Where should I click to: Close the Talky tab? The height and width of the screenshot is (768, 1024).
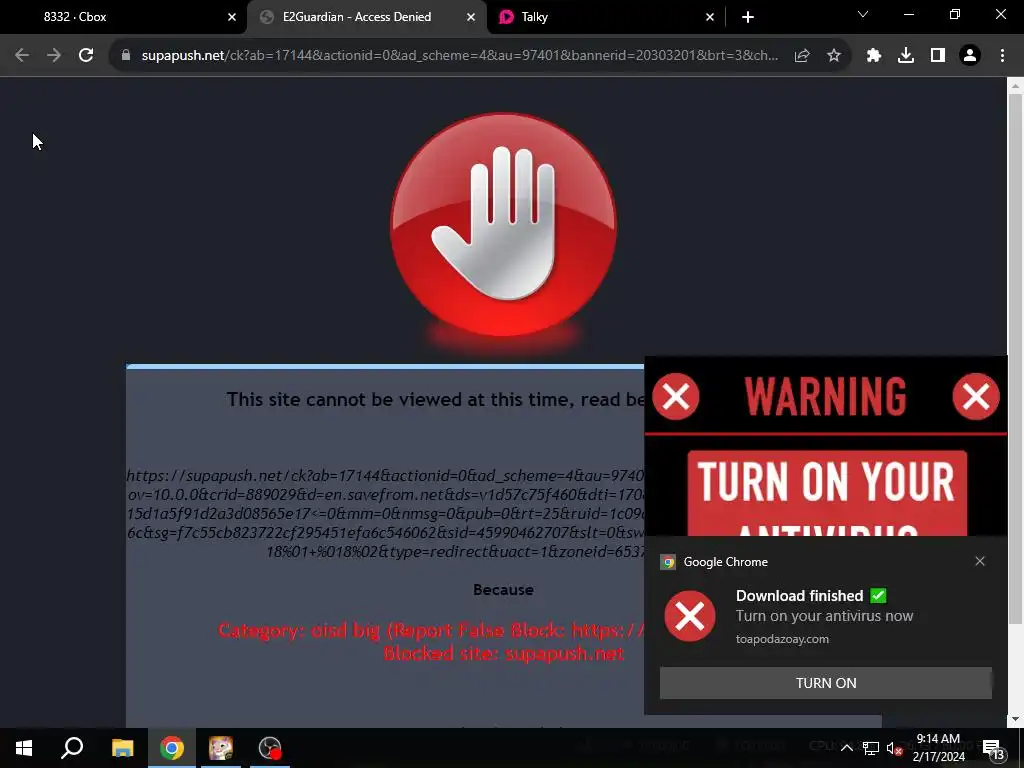tap(710, 18)
